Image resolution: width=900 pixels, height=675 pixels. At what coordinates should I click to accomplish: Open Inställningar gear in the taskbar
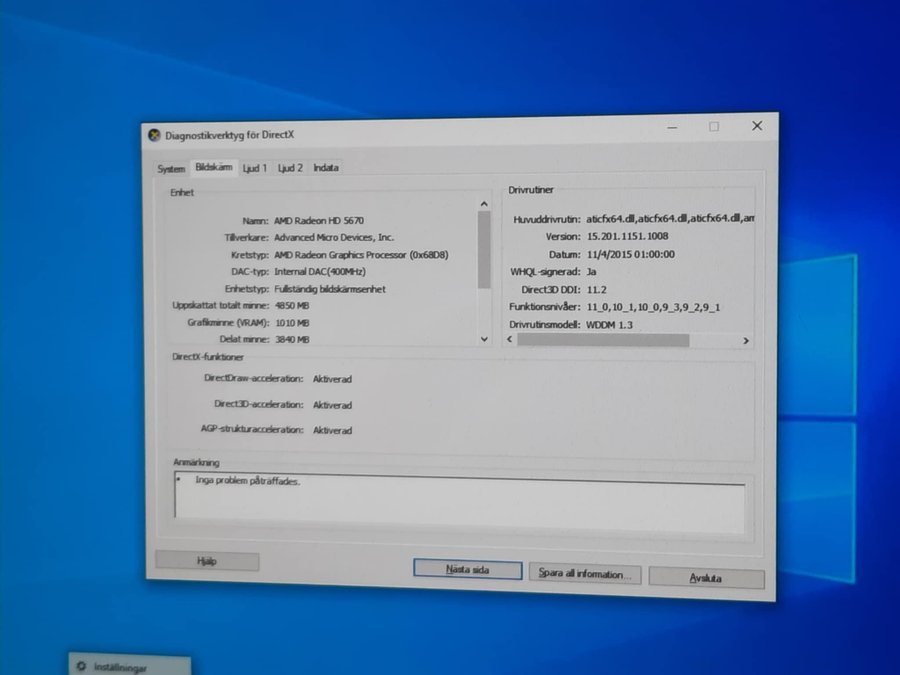click(81, 665)
